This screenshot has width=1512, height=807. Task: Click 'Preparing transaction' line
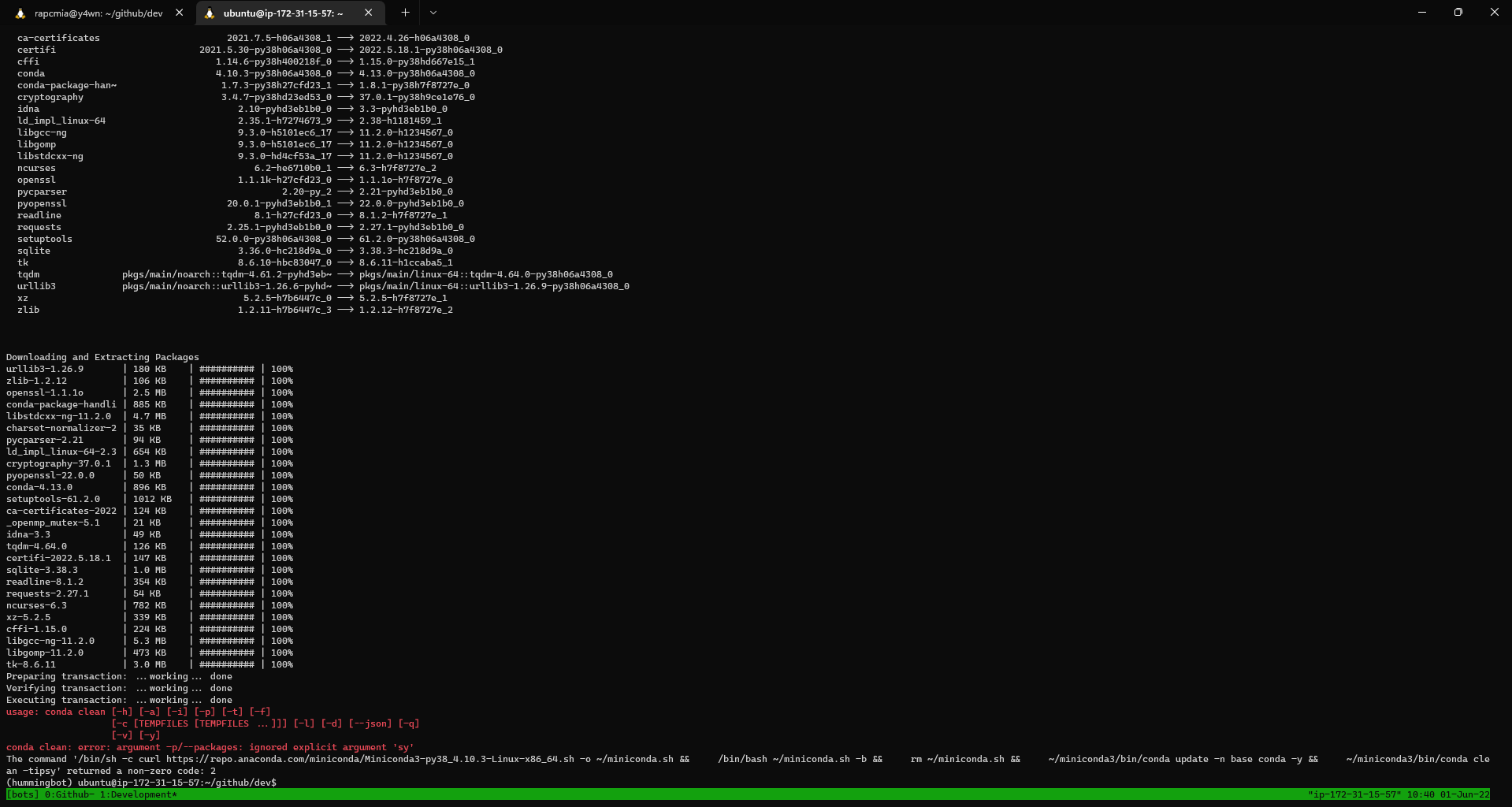[119, 676]
